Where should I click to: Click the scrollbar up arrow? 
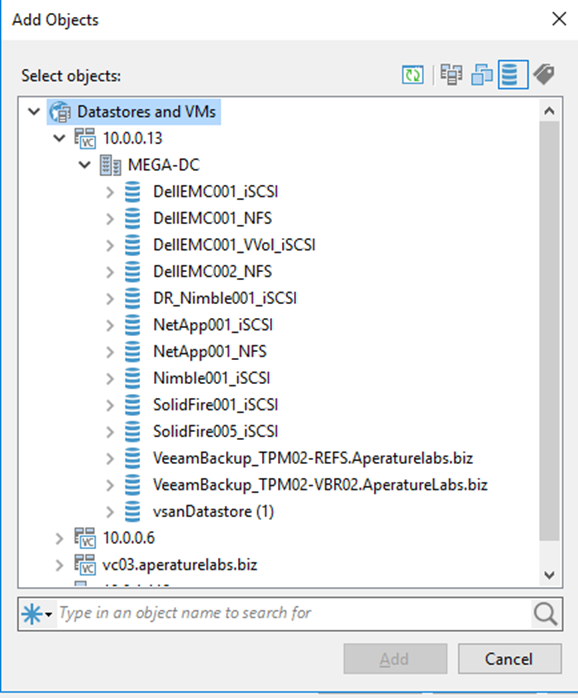[x=550, y=111]
